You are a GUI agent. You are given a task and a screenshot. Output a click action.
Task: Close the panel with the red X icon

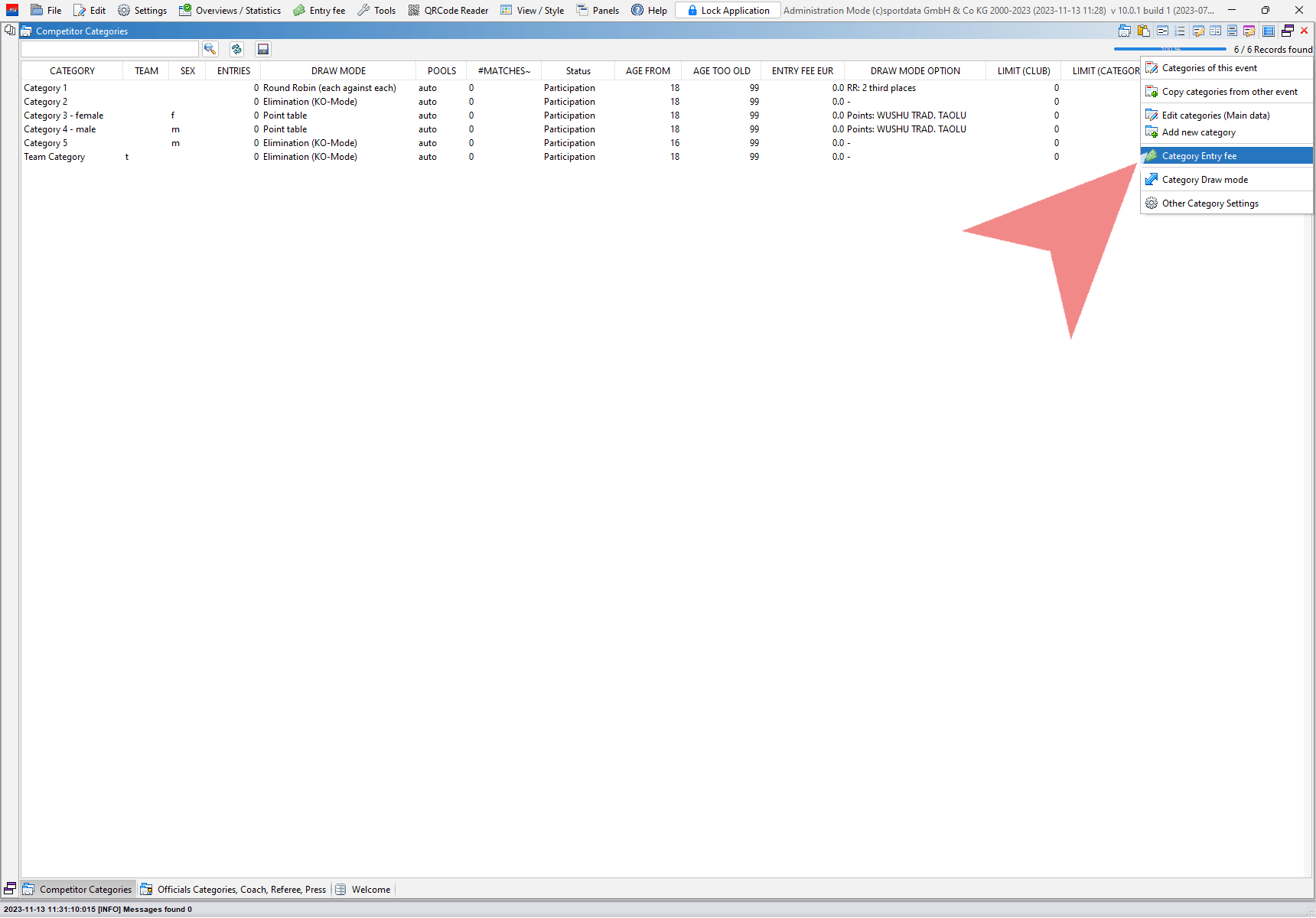coord(1305,31)
